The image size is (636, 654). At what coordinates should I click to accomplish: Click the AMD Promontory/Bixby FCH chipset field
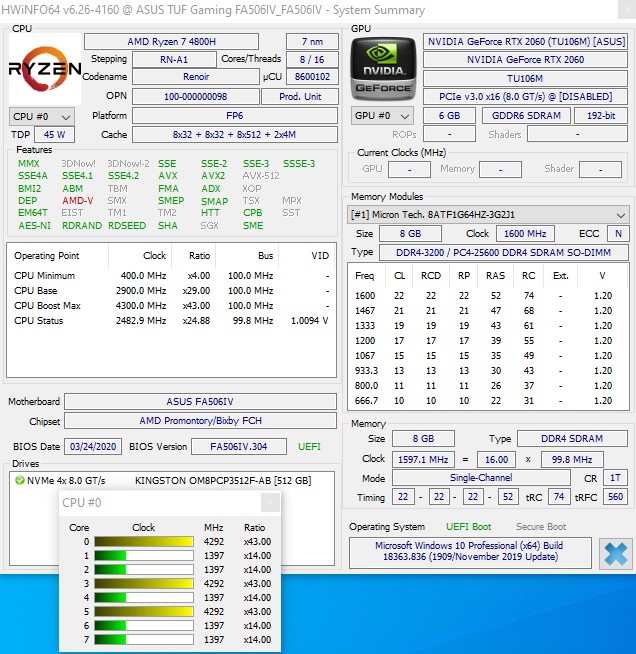(200, 420)
